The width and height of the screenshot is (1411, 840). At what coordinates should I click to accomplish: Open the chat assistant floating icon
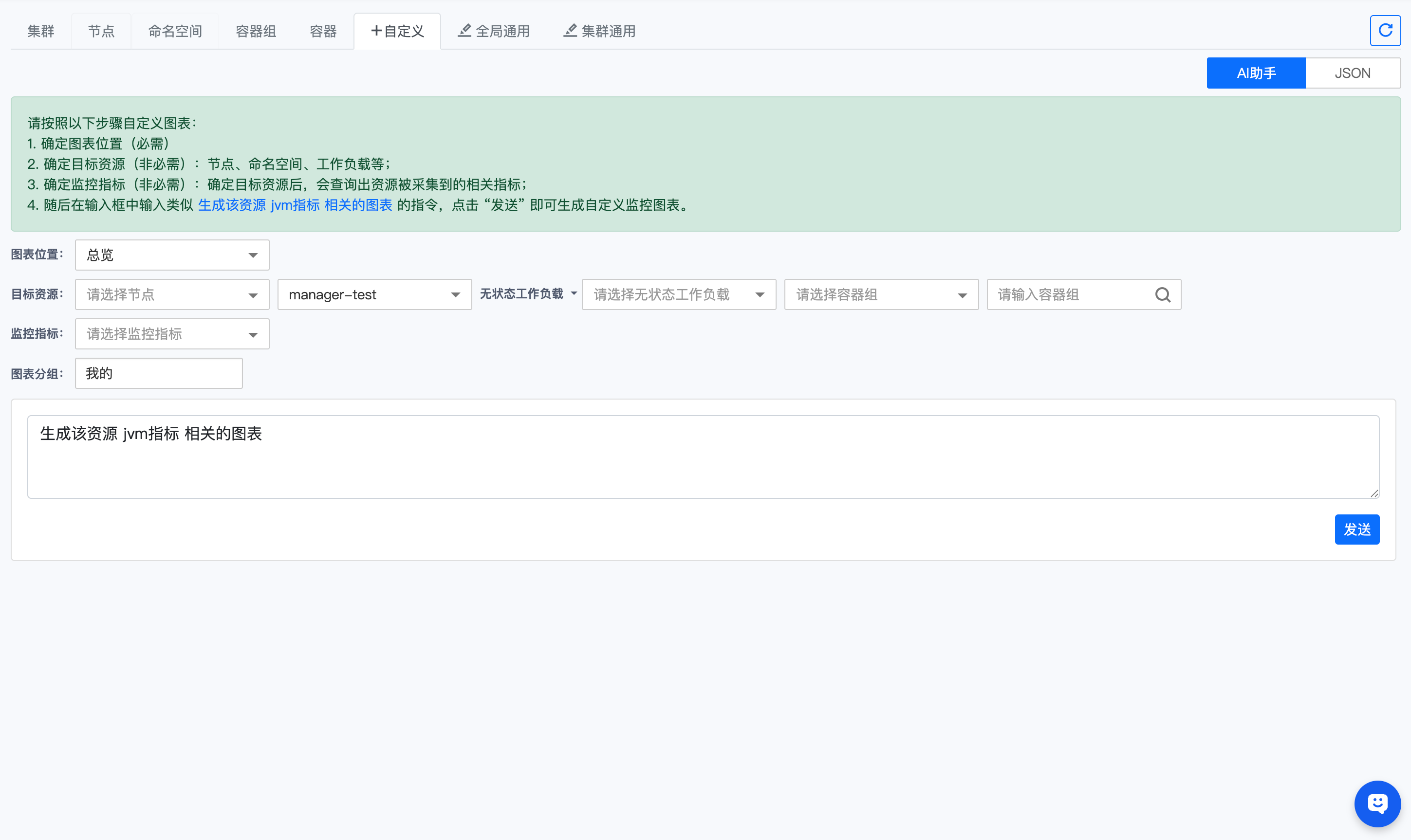click(x=1377, y=803)
